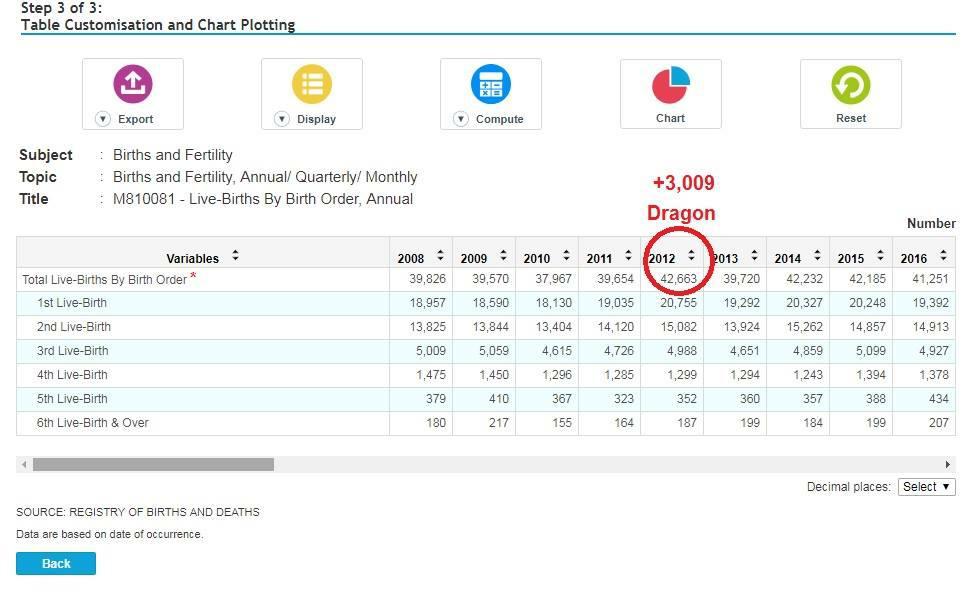Expand the Compute dropdown arrow
The width and height of the screenshot is (976, 593).
click(461, 119)
